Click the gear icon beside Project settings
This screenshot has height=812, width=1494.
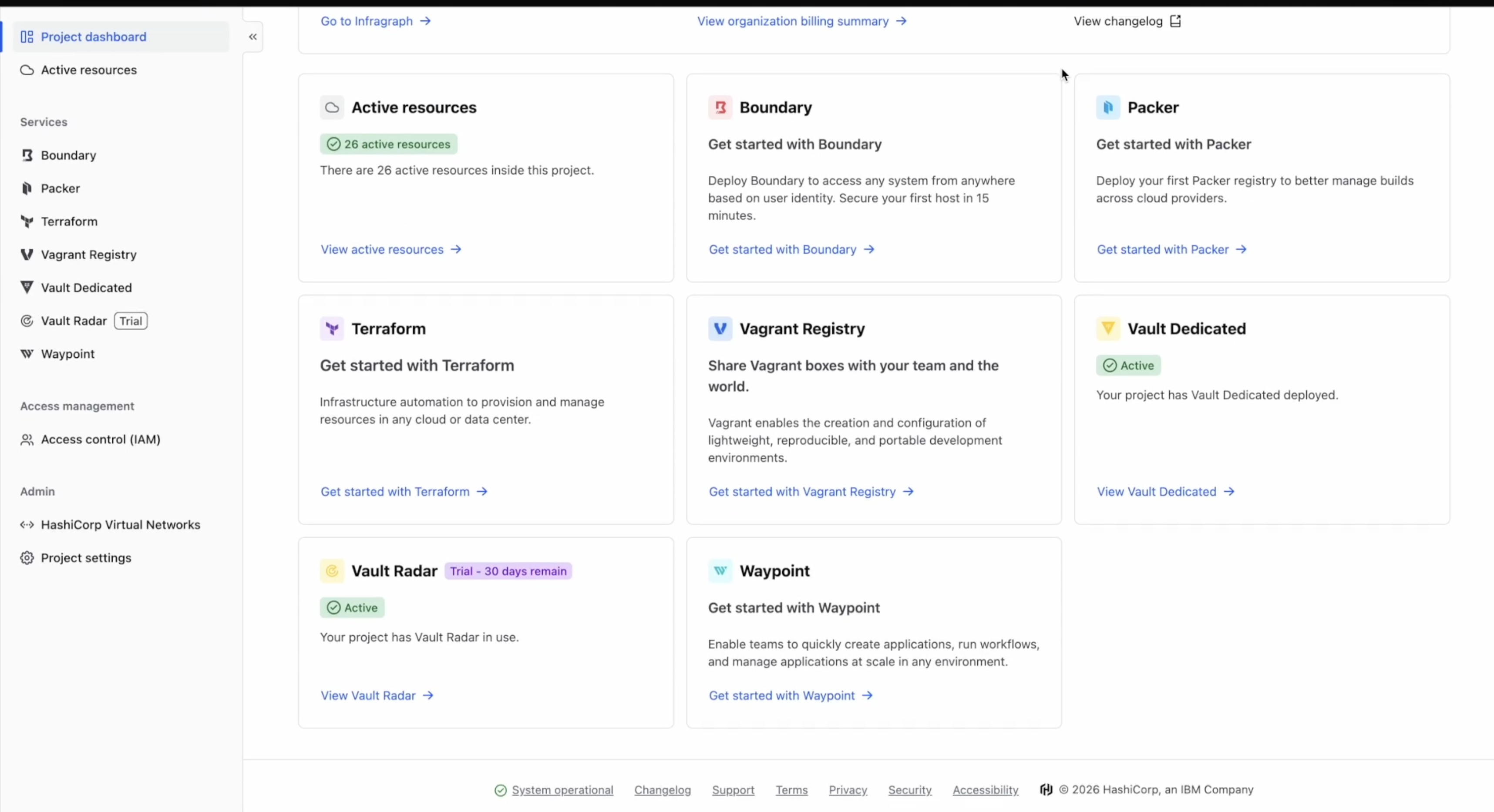tap(27, 557)
